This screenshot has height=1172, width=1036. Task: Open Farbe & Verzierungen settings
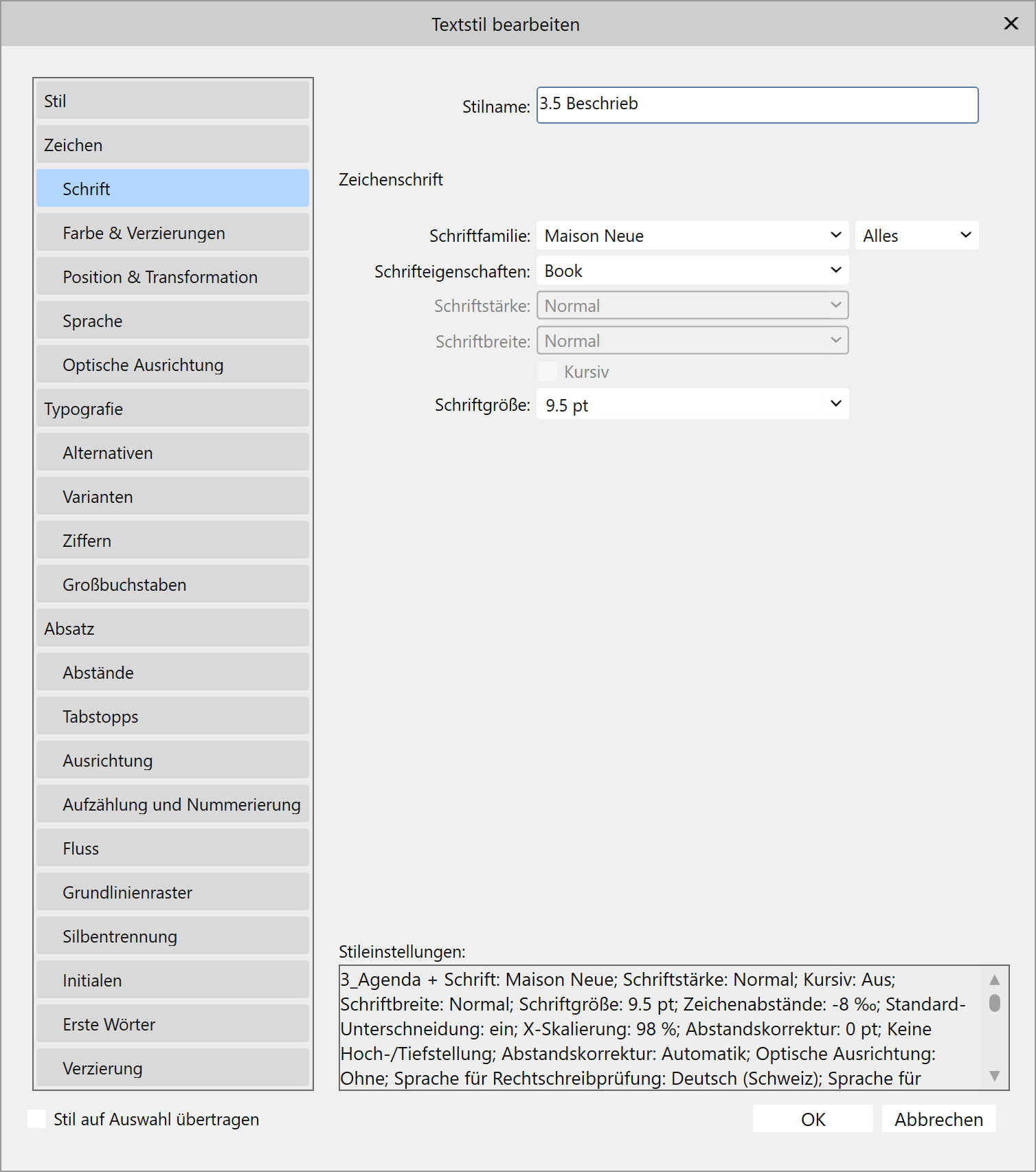tap(172, 232)
